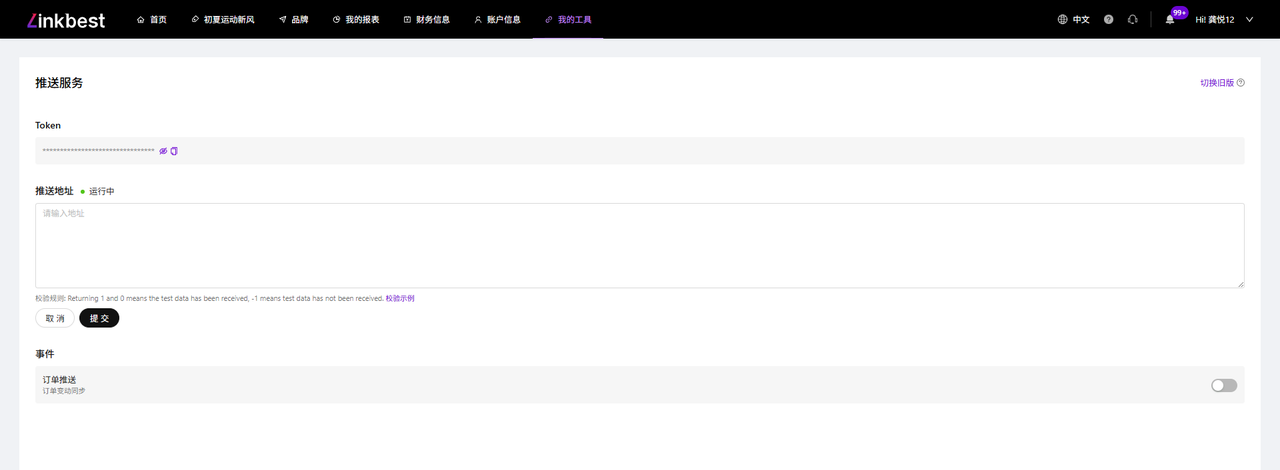
Task: Click the 取消 cancel button
Action: [x=55, y=318]
